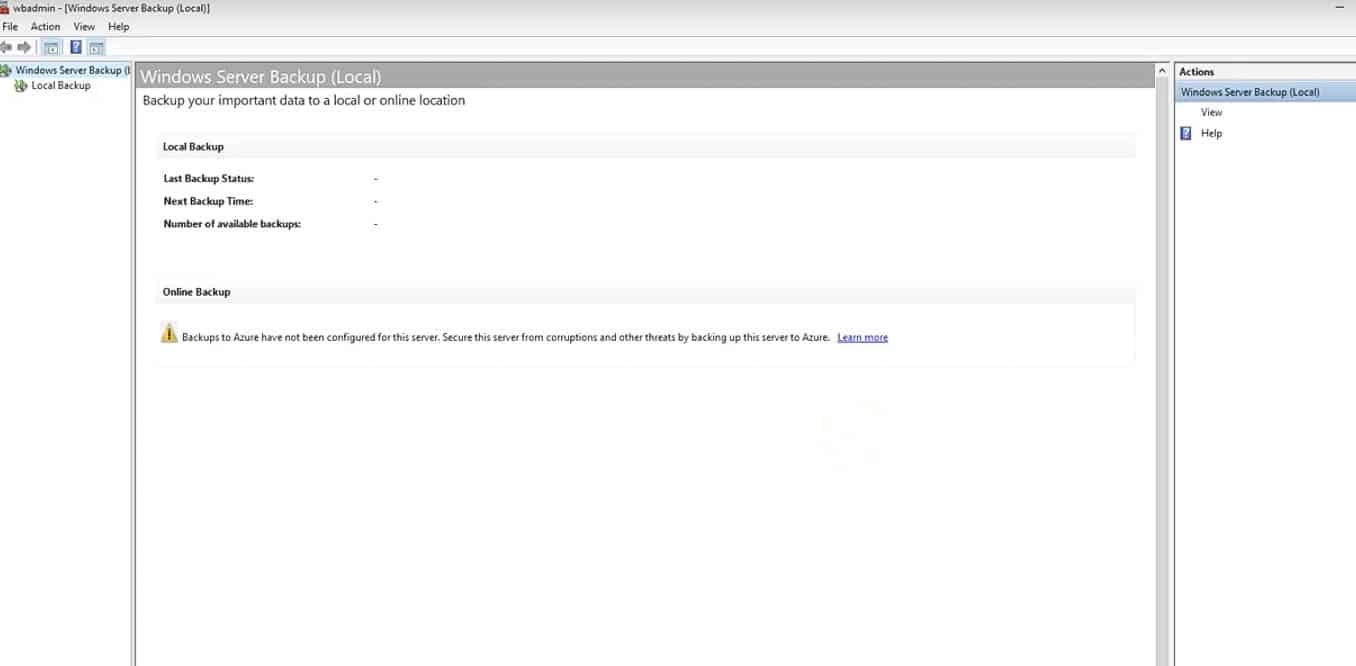
Task: Click the up arrow on the vertical scrollbar
Action: (1161, 70)
